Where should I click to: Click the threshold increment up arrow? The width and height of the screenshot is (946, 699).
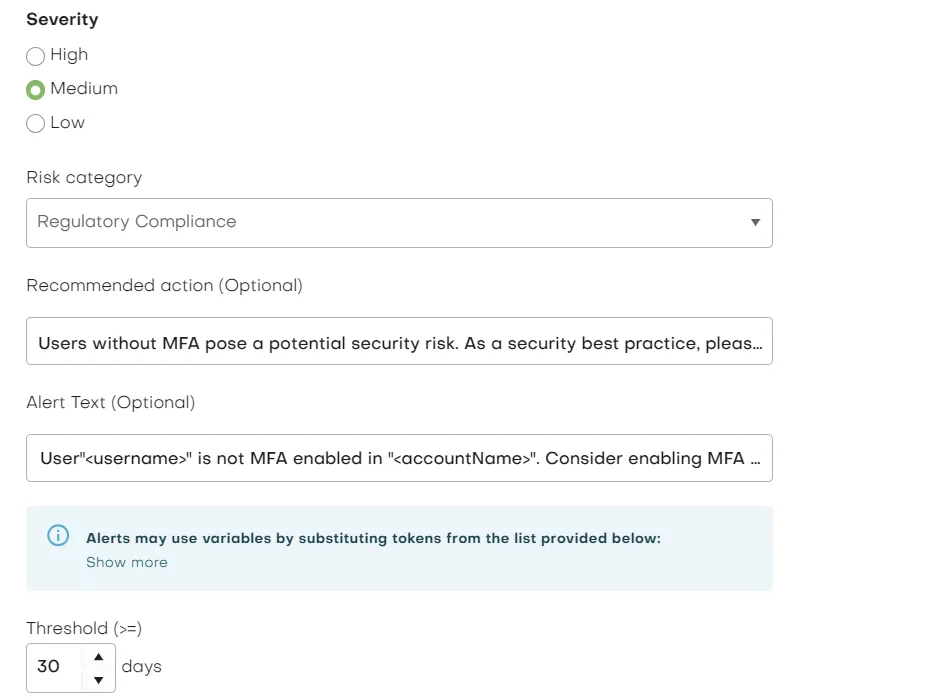[x=99, y=656]
